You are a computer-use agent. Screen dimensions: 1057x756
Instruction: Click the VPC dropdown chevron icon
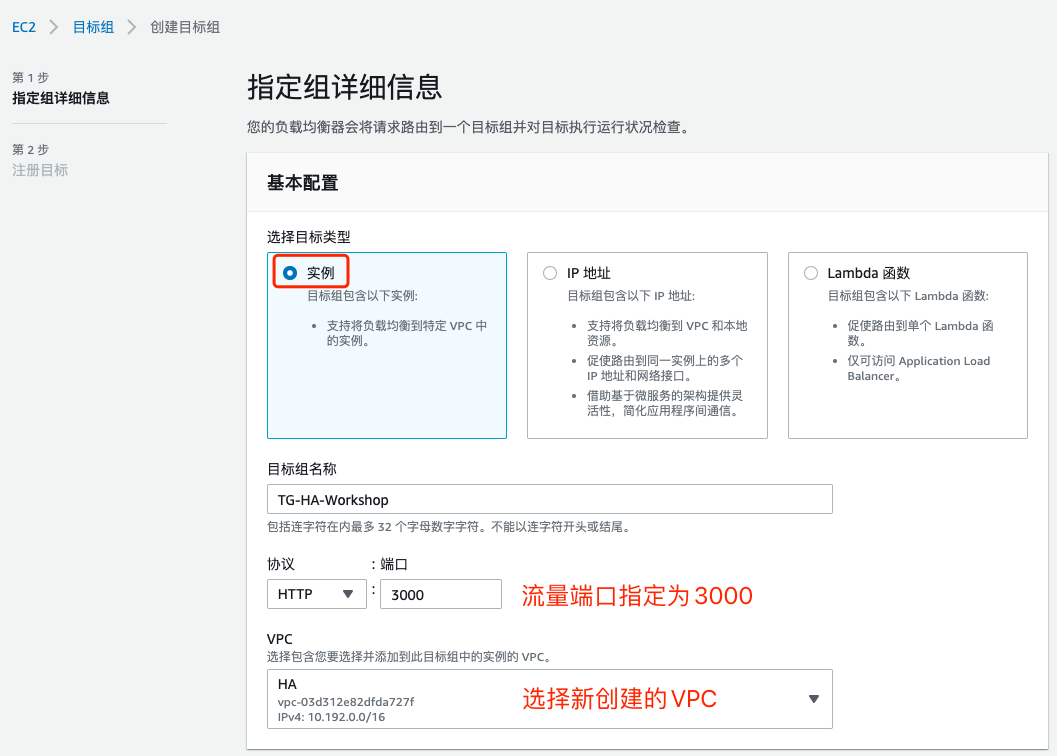[813, 698]
